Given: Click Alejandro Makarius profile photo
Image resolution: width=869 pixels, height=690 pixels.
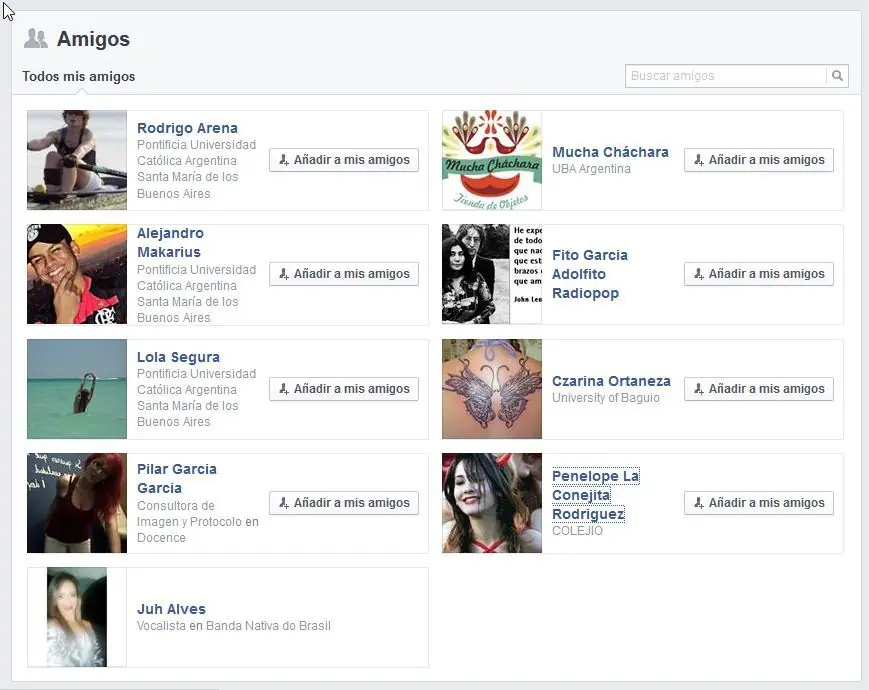Looking at the screenshot, I should [77, 274].
